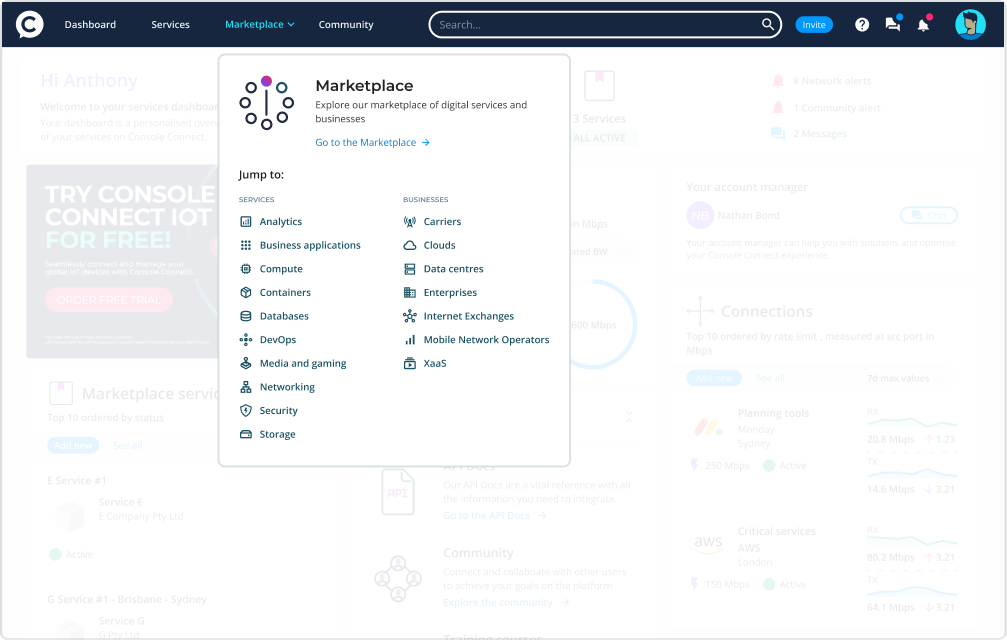Click See all under Connections
1007x640 pixels.
[770, 378]
